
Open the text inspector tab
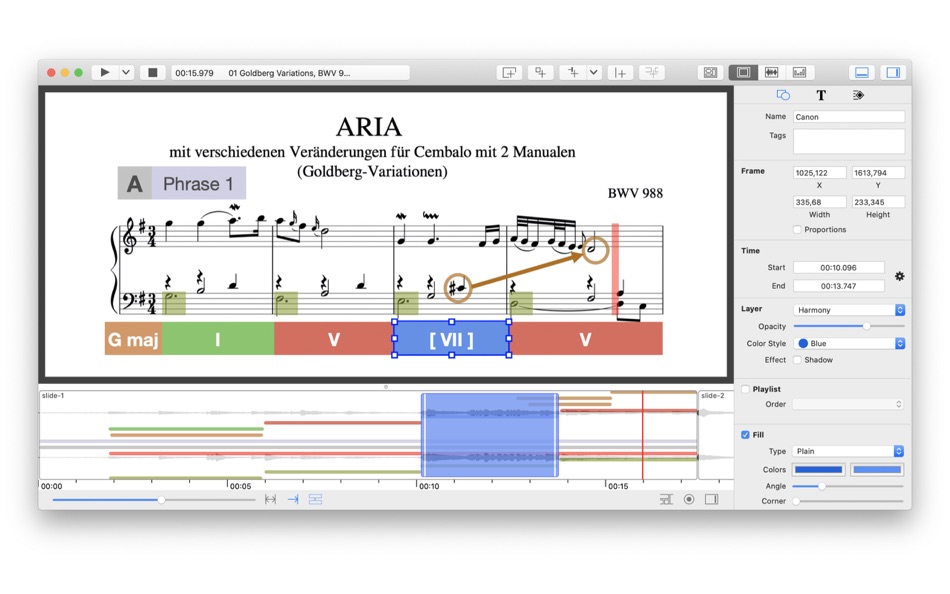[821, 95]
